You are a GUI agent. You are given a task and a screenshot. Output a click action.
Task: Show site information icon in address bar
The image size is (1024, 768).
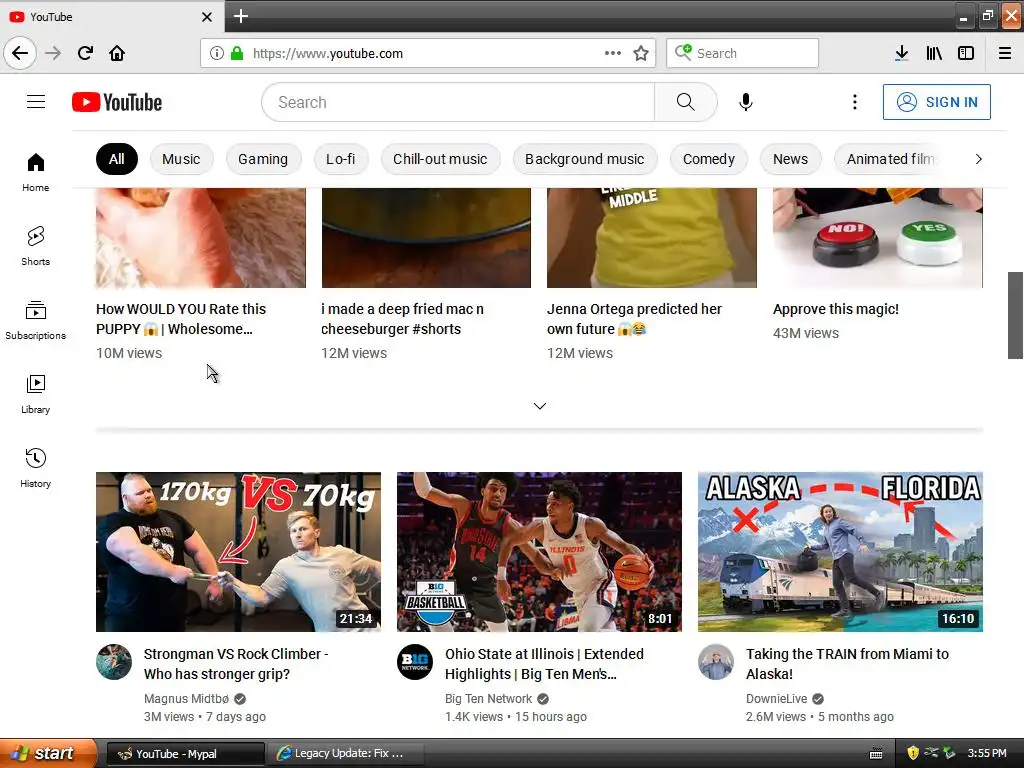(x=217, y=53)
